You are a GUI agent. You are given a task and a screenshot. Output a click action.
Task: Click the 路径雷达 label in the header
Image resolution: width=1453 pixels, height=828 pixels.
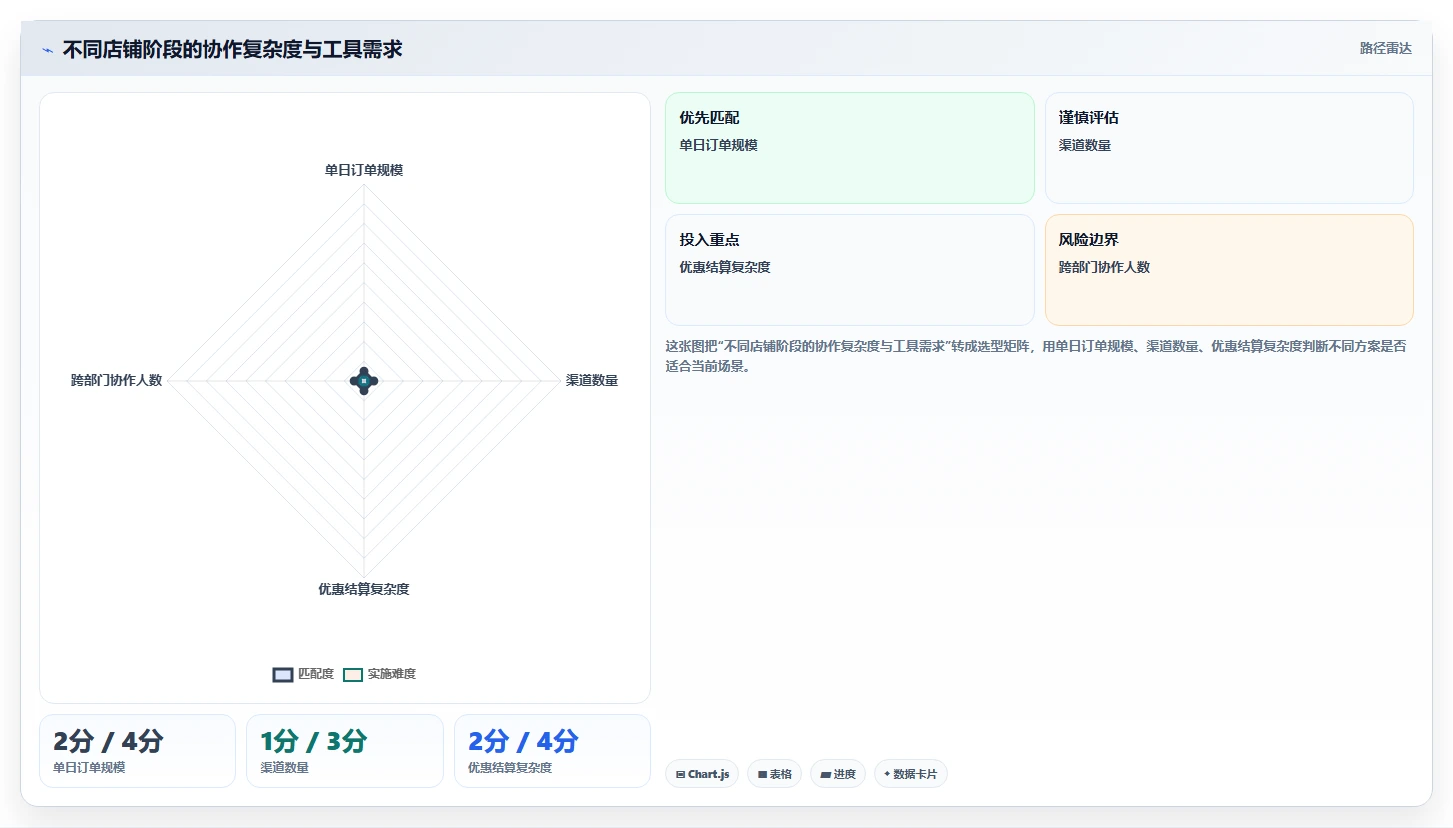tap(1385, 49)
